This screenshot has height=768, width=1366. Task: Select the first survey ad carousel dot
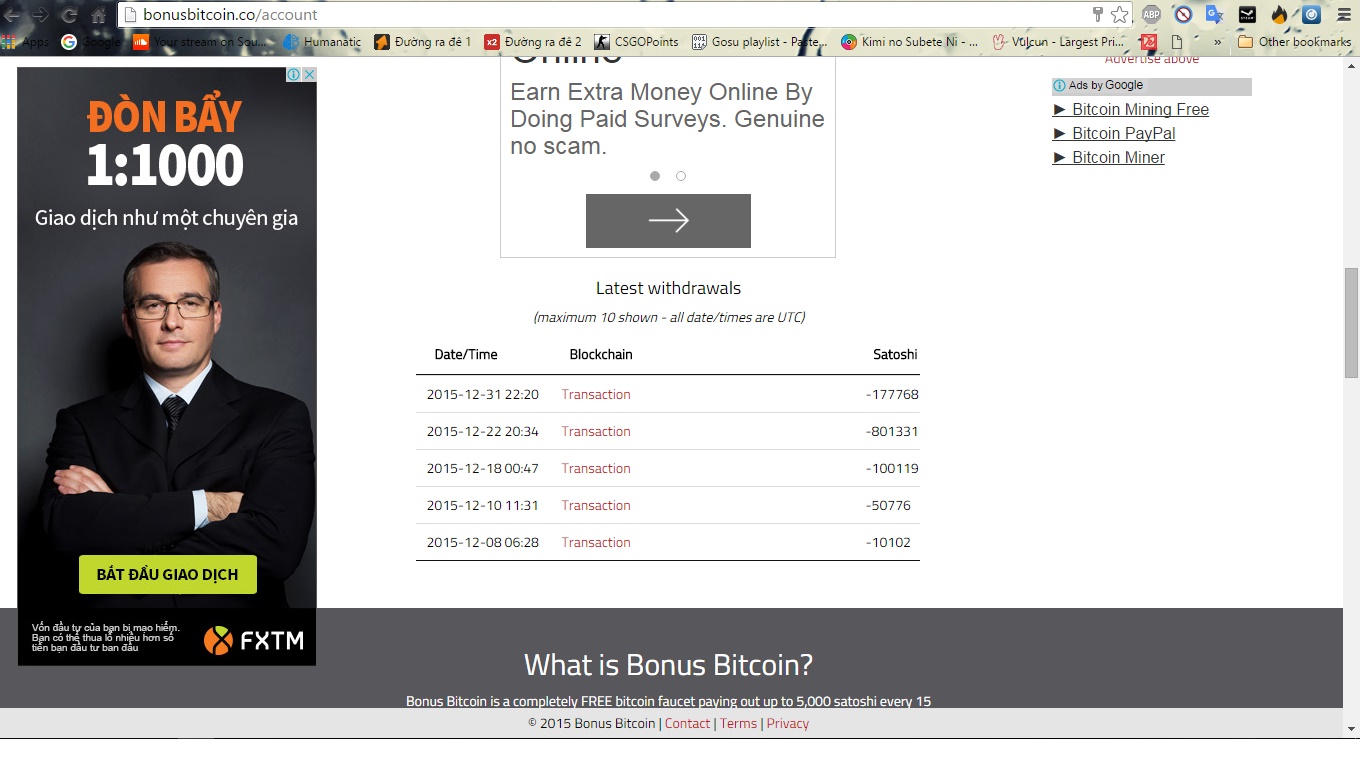click(655, 176)
